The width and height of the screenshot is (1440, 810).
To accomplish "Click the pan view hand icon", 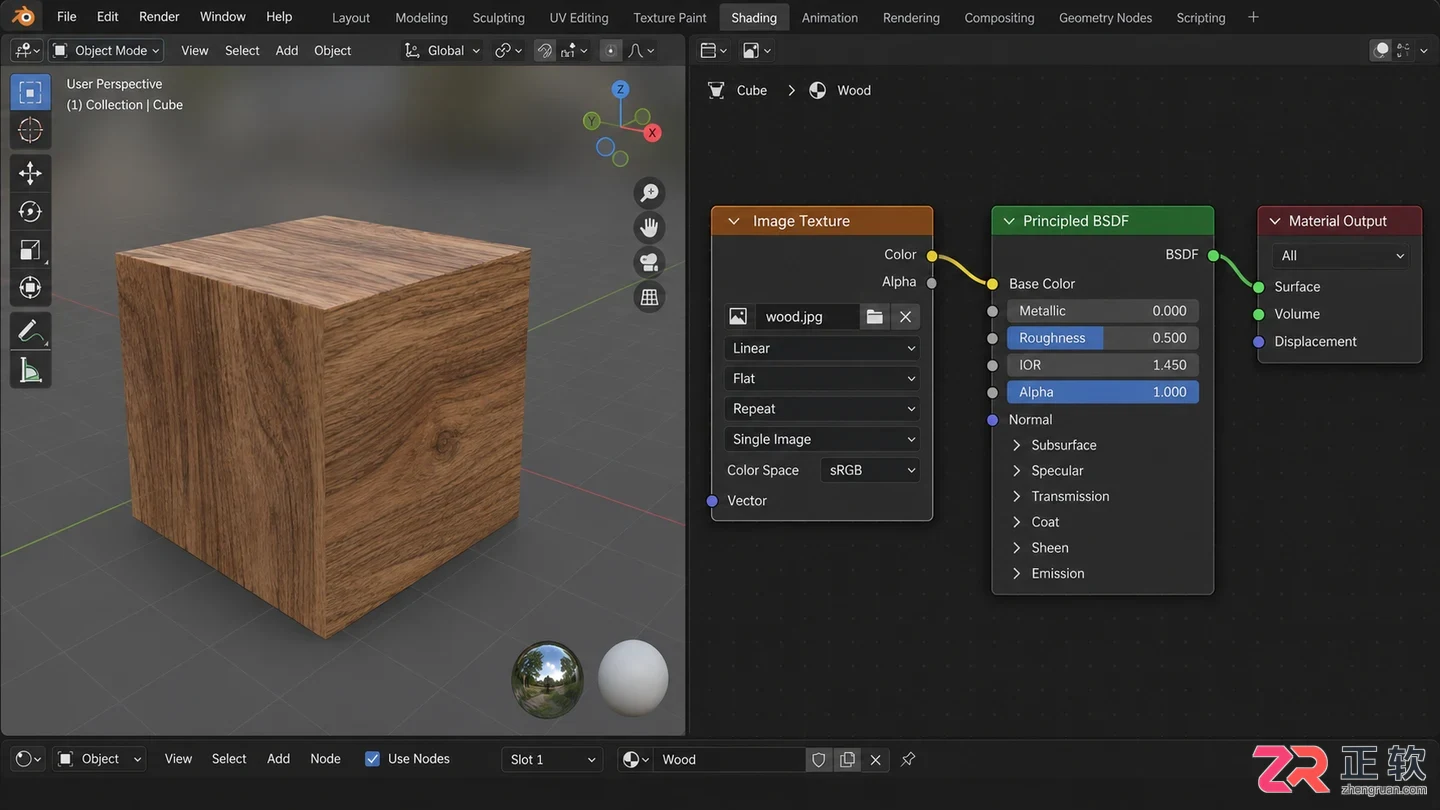I will (650, 228).
